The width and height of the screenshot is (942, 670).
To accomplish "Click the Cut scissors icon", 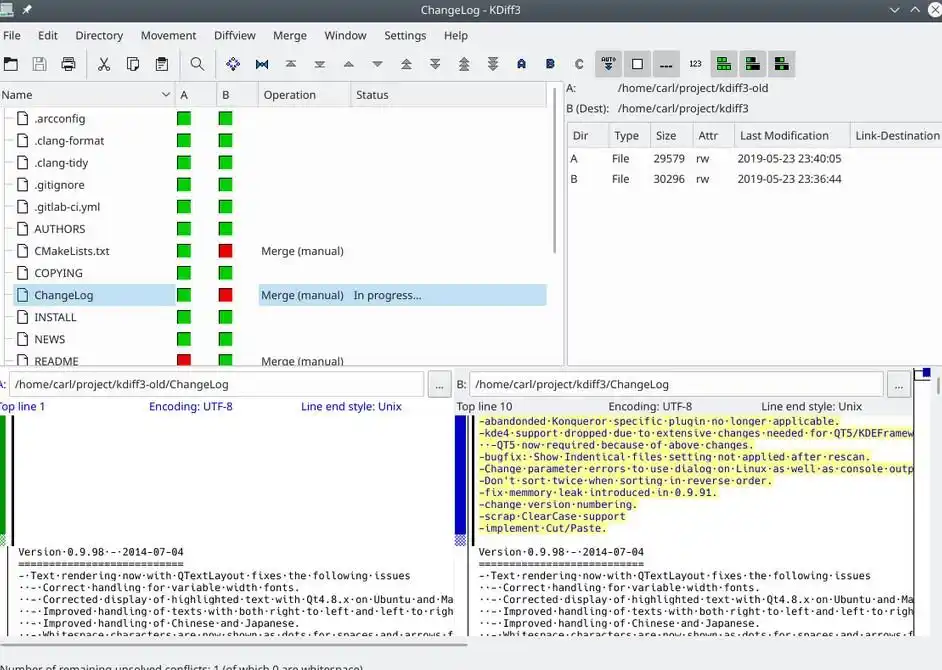I will point(104,64).
